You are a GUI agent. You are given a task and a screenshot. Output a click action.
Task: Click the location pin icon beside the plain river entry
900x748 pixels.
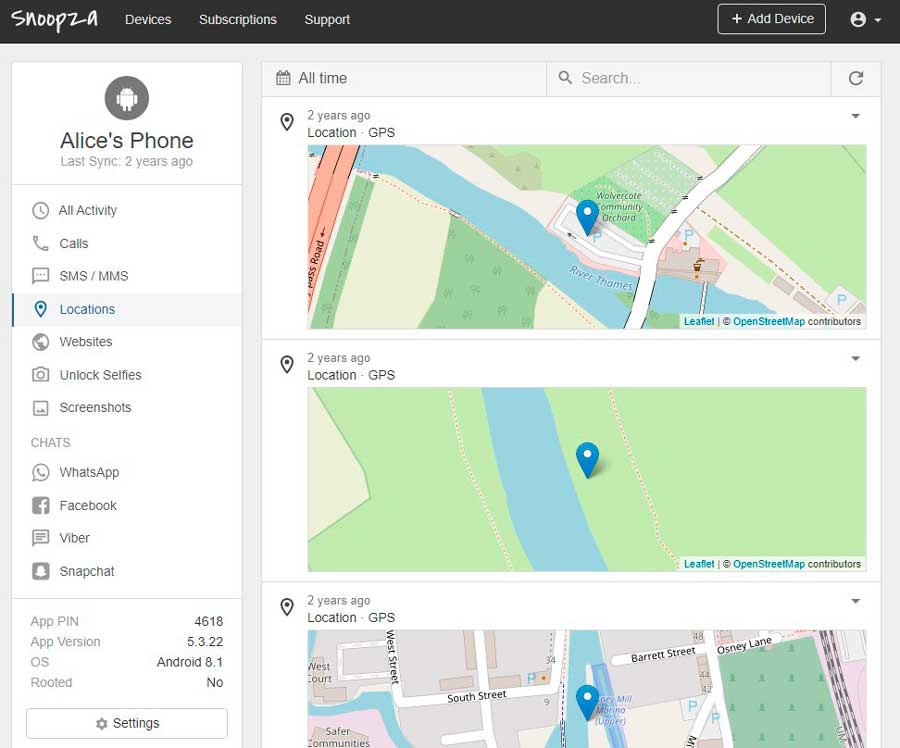pyautogui.click(x=287, y=365)
